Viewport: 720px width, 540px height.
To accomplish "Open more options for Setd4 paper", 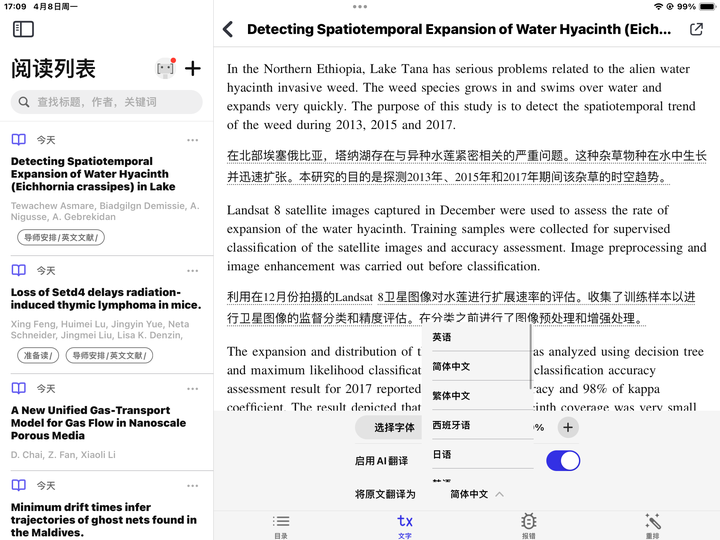I will (x=193, y=271).
